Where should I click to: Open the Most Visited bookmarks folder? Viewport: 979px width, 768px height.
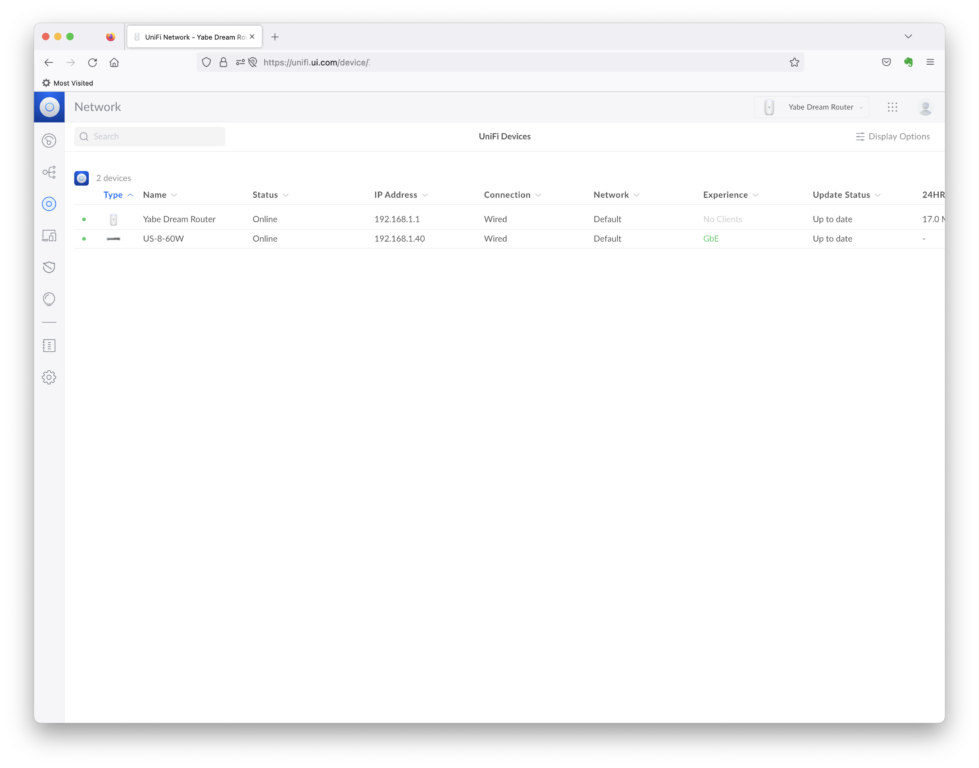tap(67, 83)
